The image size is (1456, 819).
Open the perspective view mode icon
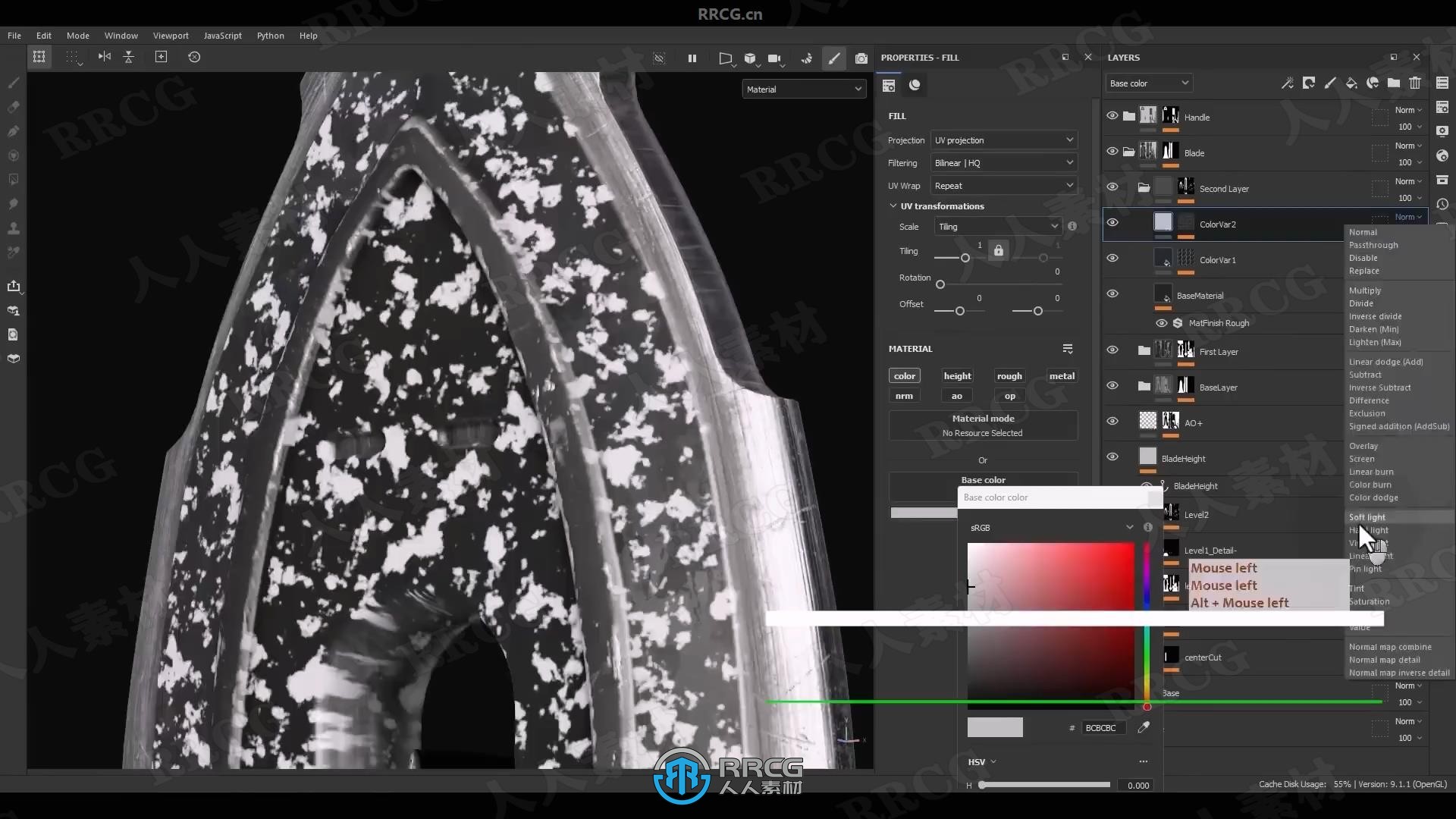[x=726, y=58]
